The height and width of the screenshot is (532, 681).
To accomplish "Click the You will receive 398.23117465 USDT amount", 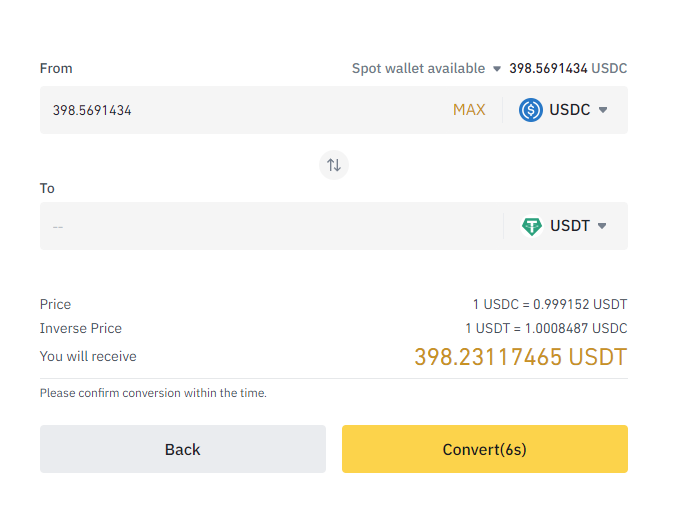I will [x=521, y=357].
